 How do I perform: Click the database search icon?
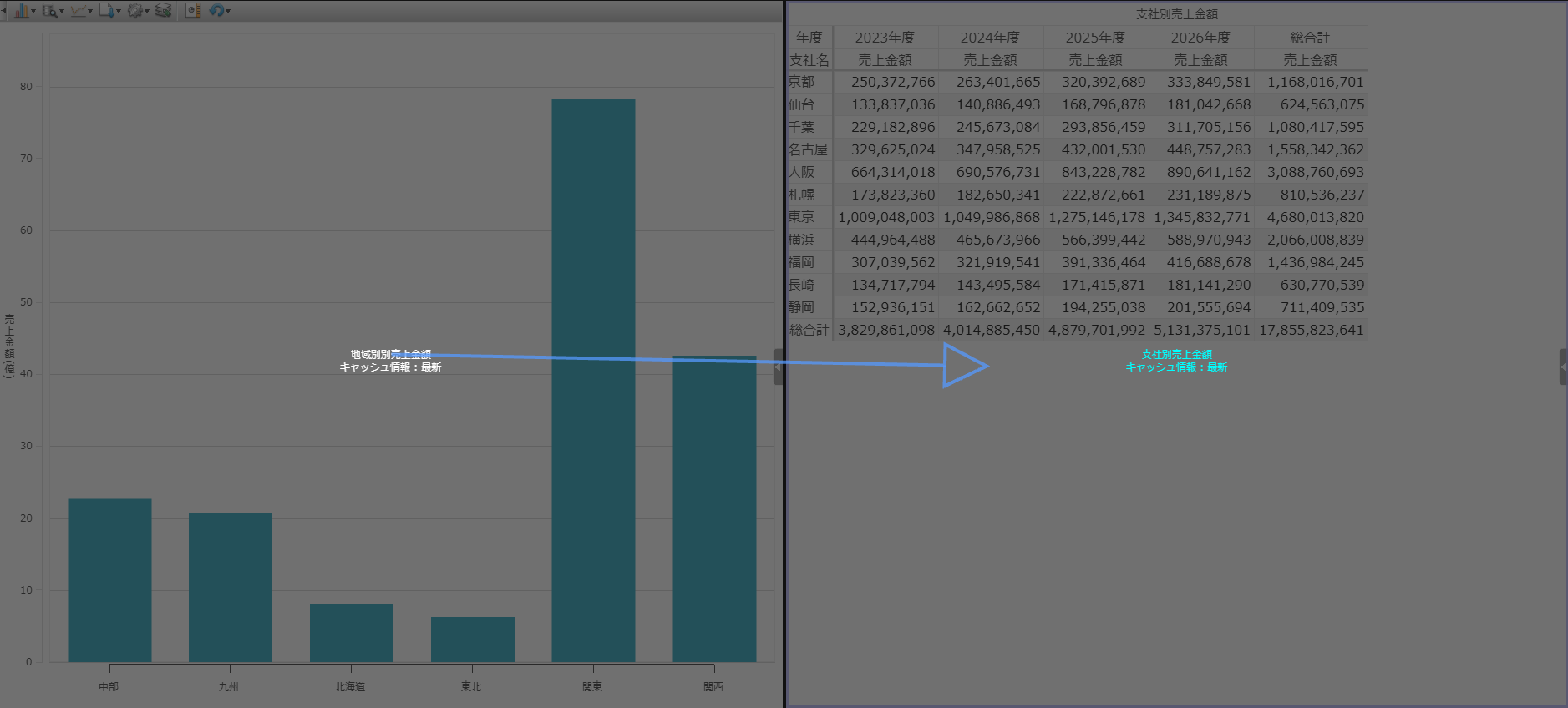(x=50, y=11)
